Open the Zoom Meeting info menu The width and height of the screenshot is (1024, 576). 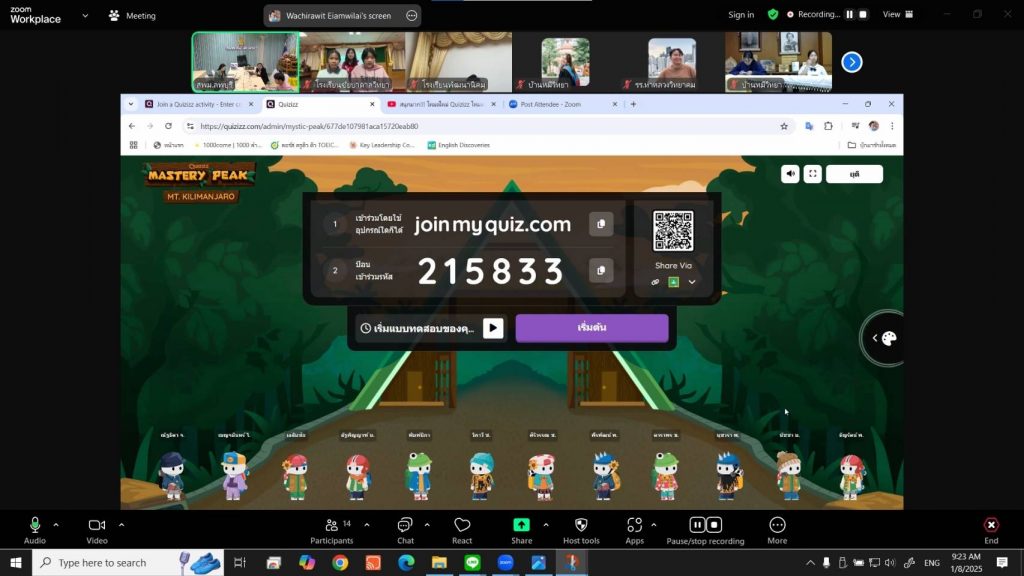[132, 16]
